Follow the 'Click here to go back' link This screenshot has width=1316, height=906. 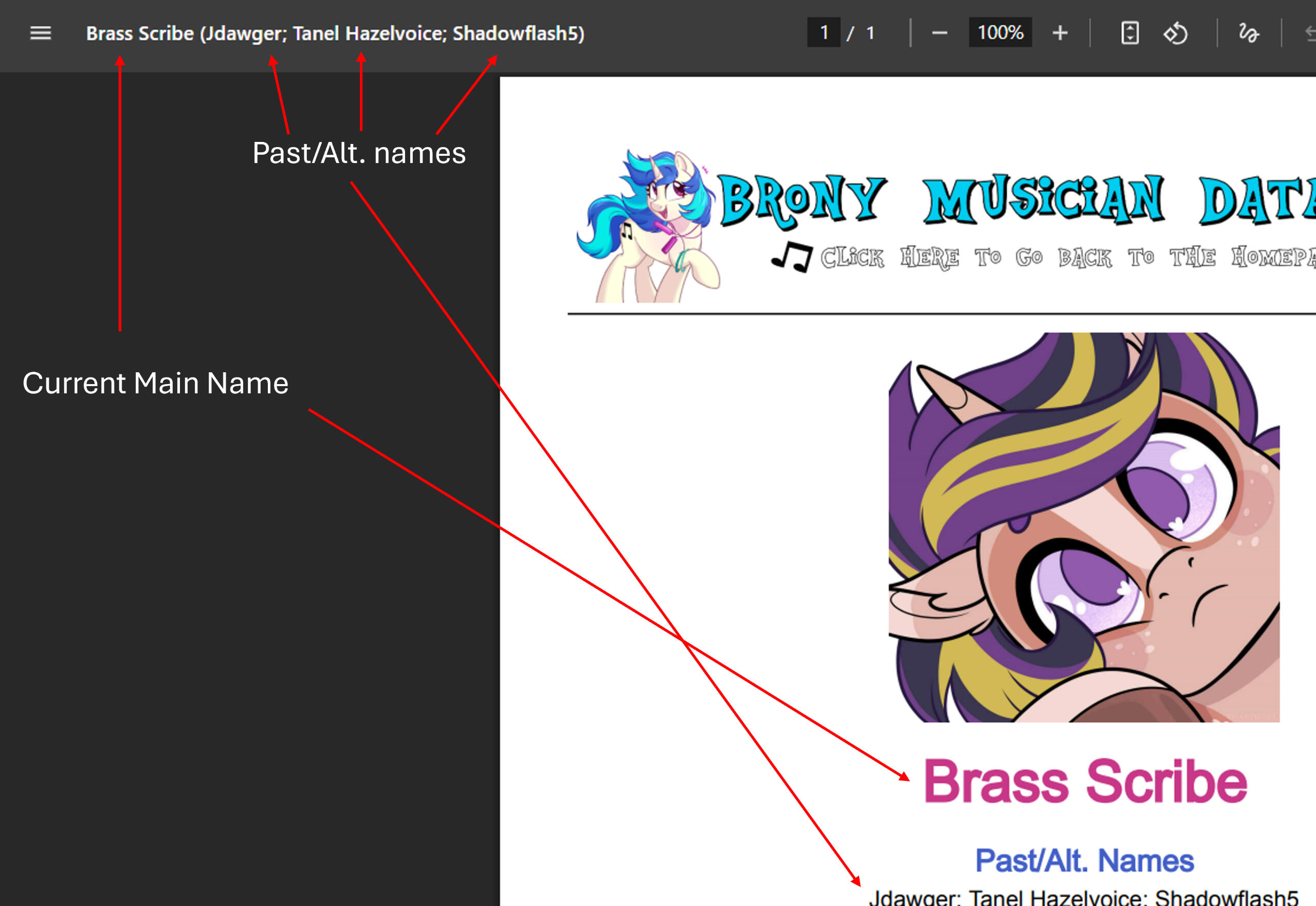click(1067, 257)
